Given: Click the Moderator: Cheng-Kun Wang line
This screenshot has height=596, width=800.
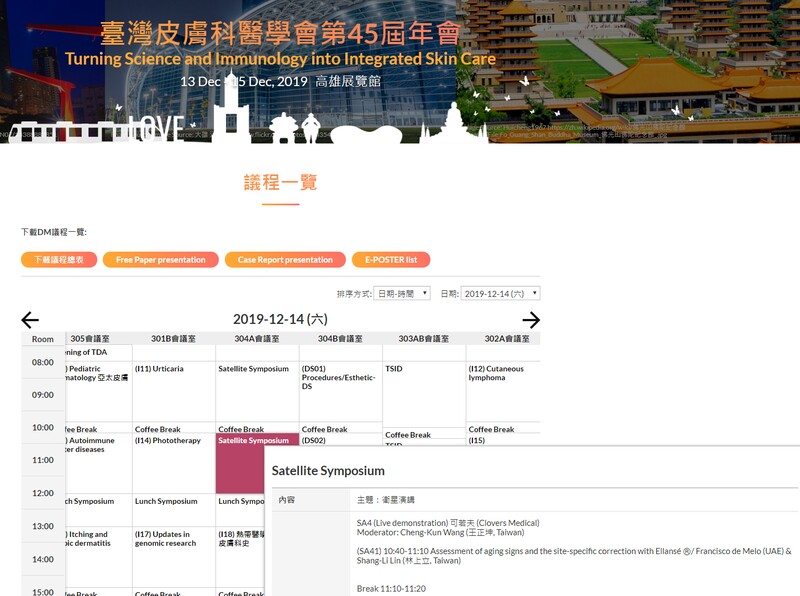Looking at the screenshot, I should (440, 532).
